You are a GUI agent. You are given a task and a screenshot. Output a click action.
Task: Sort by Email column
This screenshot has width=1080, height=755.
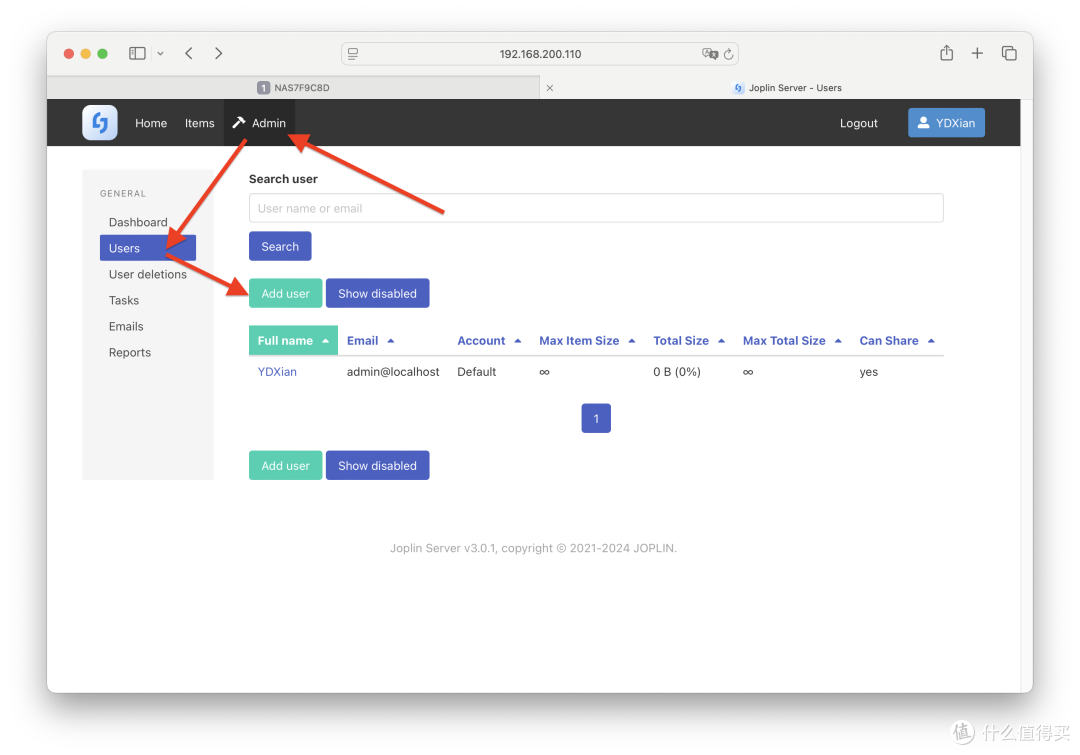point(370,340)
